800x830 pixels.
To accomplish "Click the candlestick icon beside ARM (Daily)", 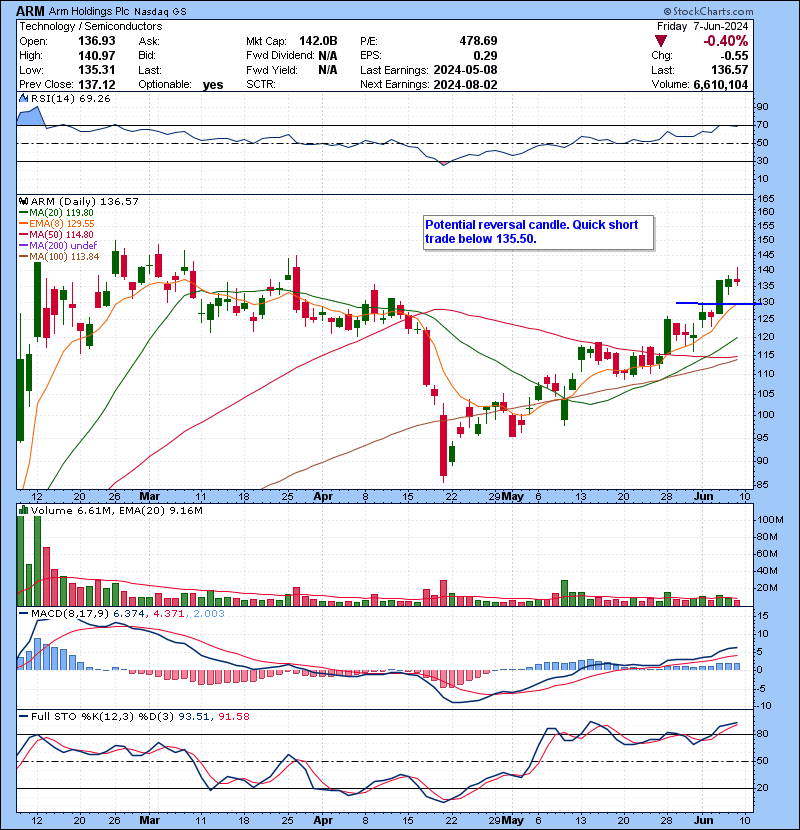I will tap(23, 202).
